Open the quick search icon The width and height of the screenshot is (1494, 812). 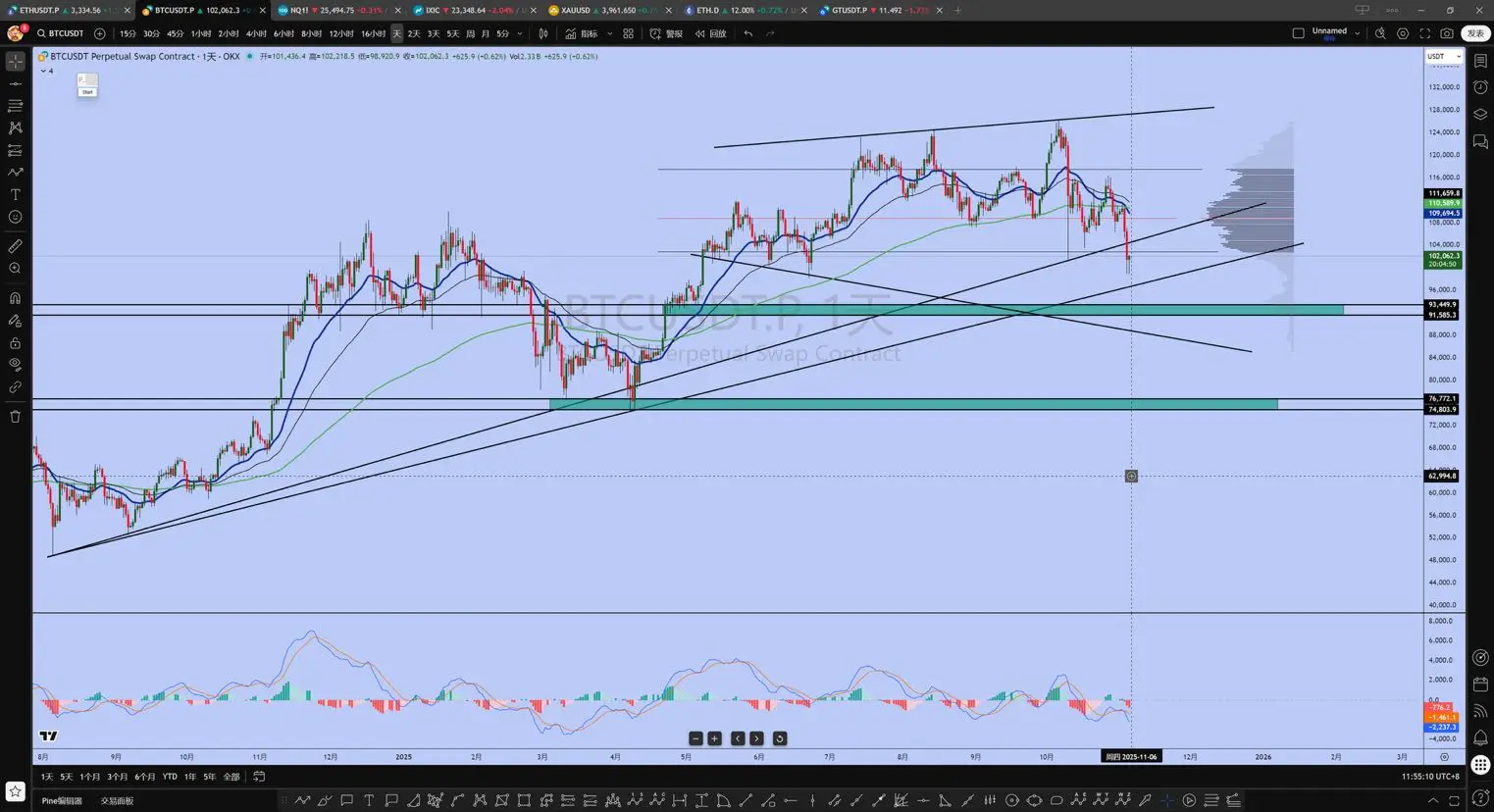tap(1380, 33)
